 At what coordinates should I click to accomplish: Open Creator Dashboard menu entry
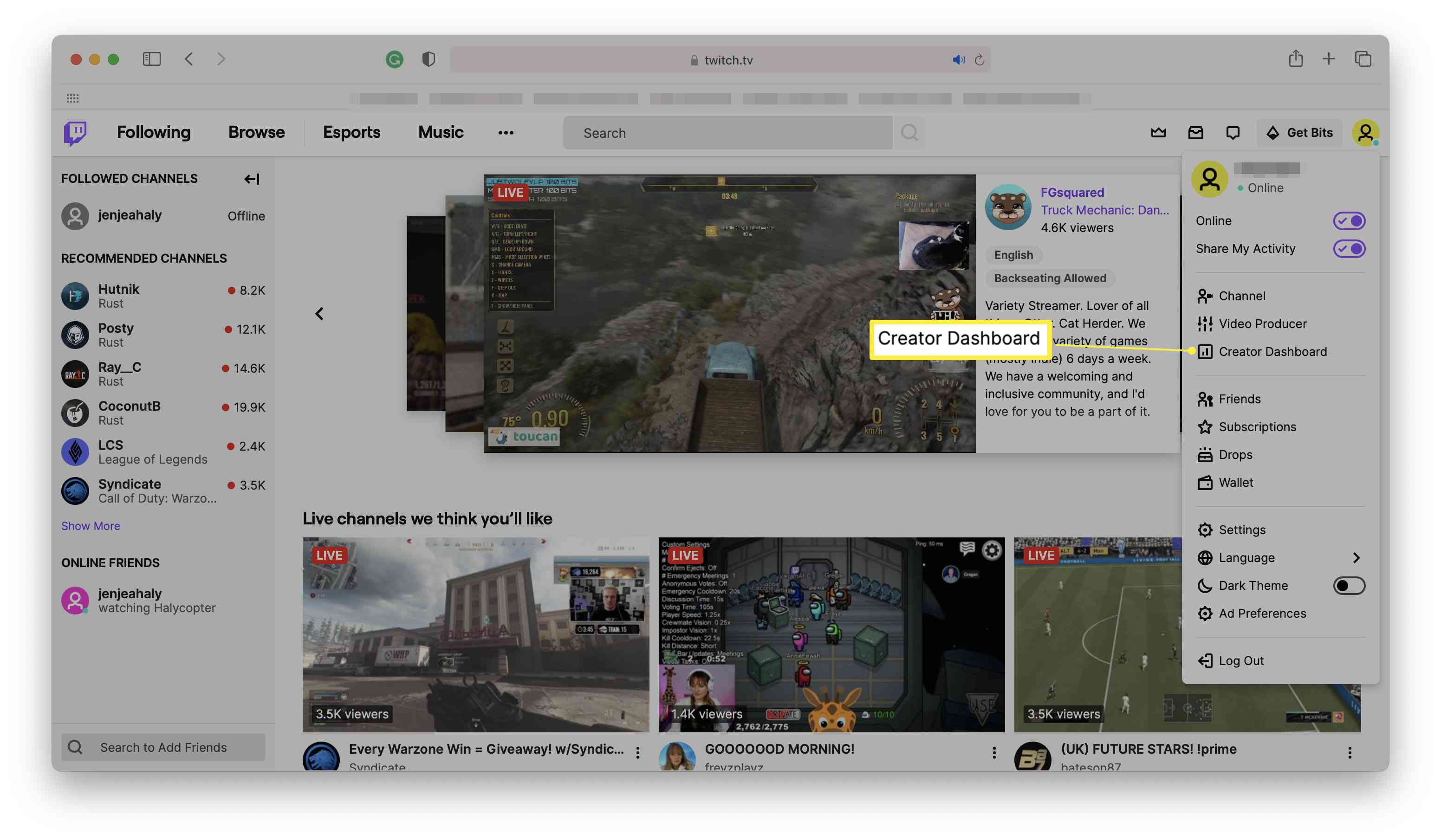[1280, 352]
